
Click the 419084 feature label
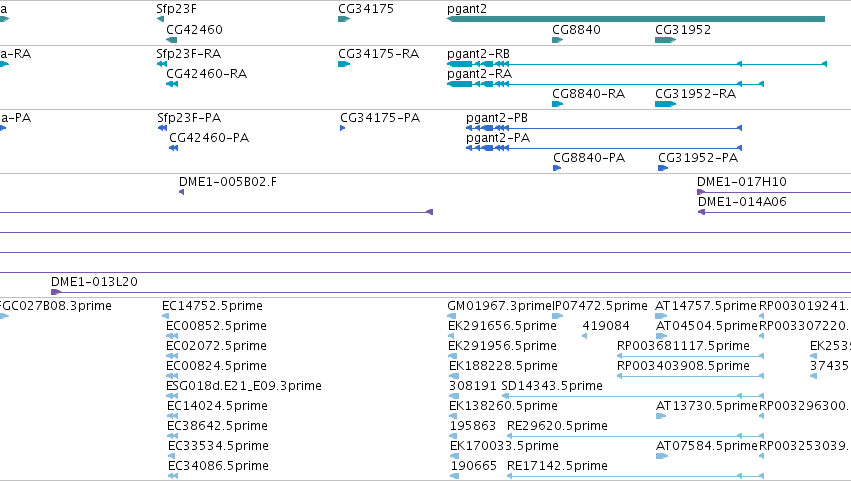click(606, 326)
